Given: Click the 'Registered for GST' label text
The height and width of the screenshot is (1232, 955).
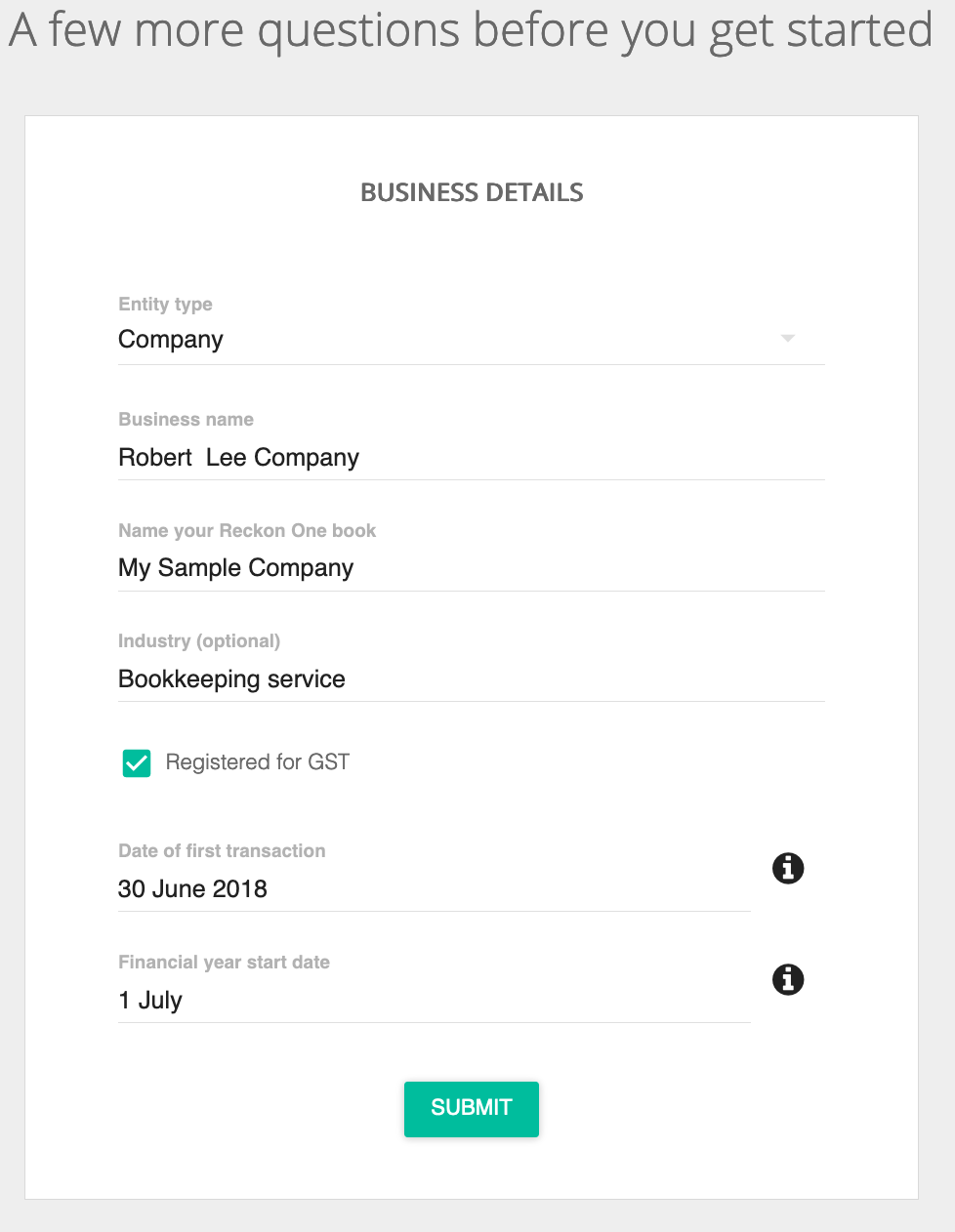Looking at the screenshot, I should coord(258,761).
